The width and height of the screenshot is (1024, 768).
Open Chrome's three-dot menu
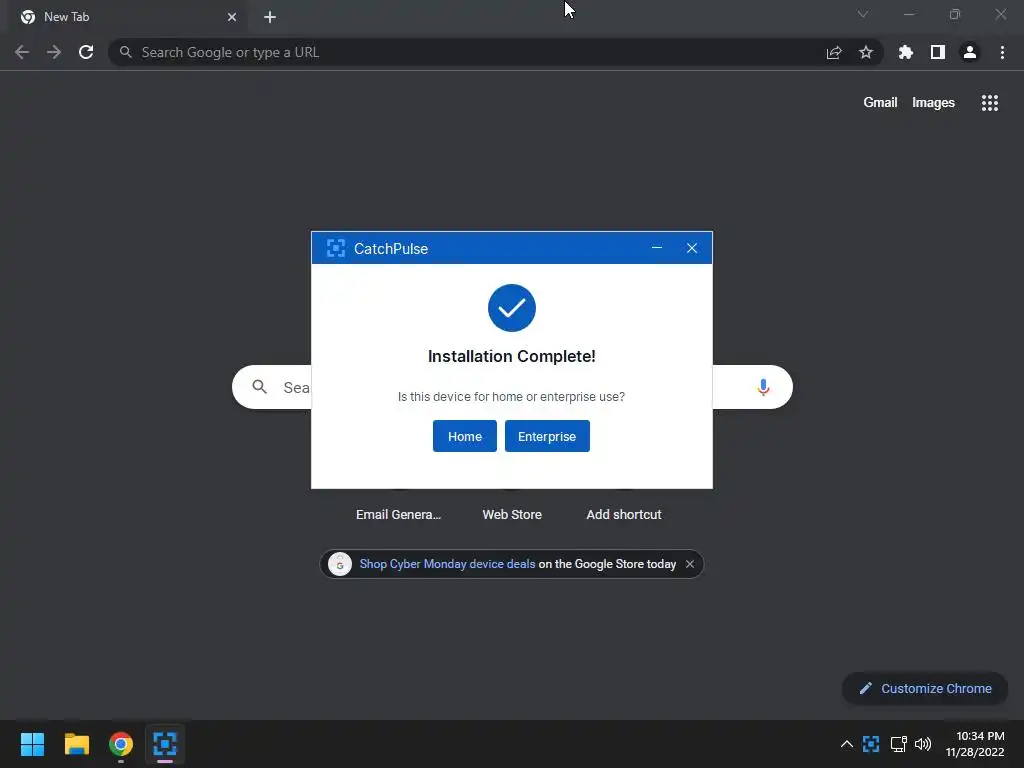(1002, 52)
